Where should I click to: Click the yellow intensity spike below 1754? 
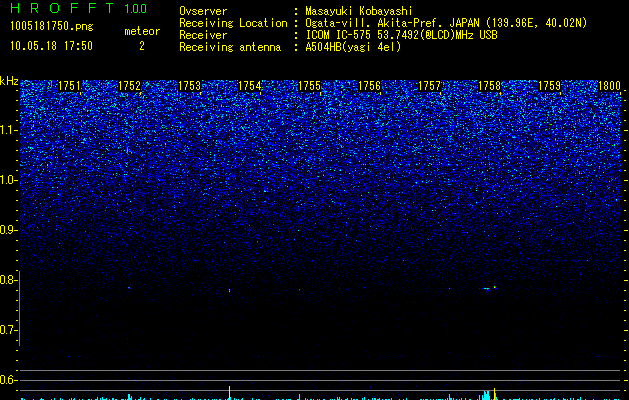pyautogui.click(x=229, y=392)
